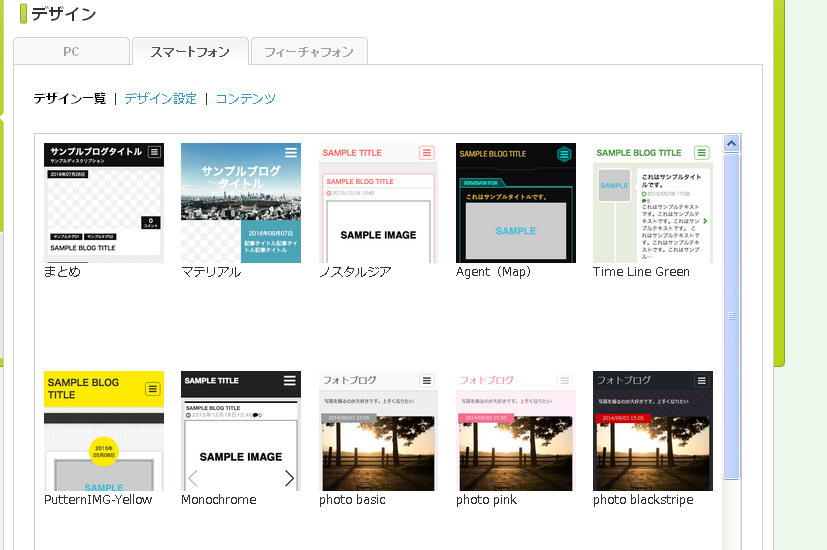Click hamburger menu icon in まとめ preview
Image resolution: width=827 pixels, height=550 pixels.
(154, 152)
